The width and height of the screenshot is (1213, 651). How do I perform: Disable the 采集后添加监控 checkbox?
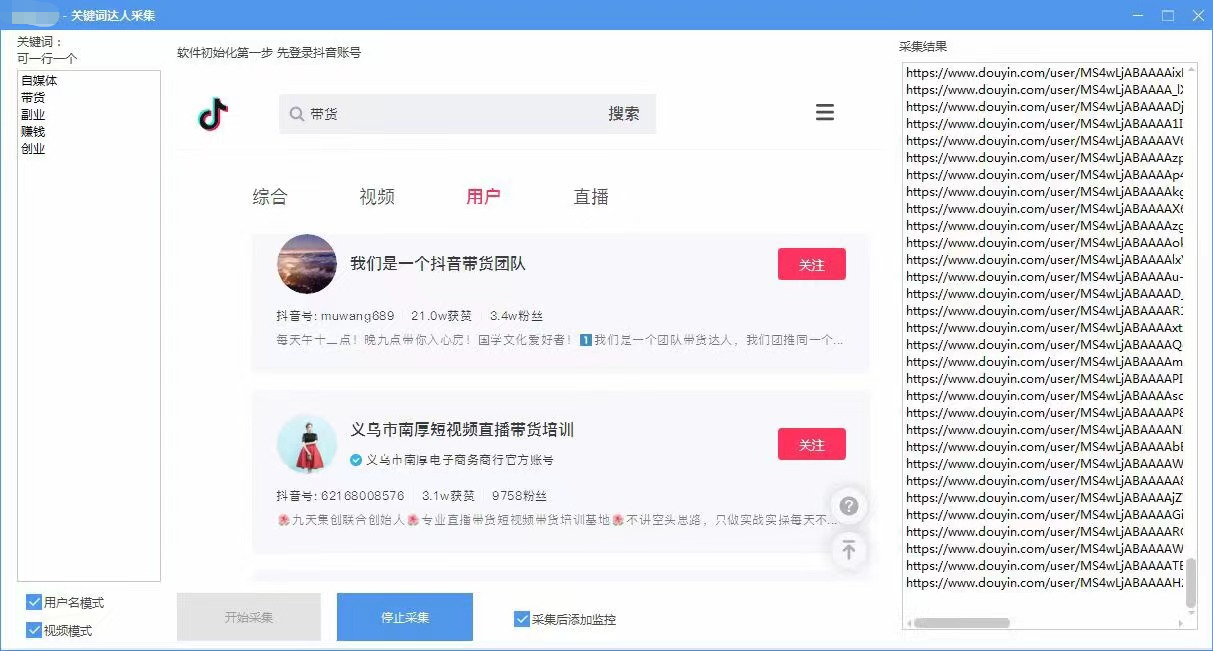(521, 619)
